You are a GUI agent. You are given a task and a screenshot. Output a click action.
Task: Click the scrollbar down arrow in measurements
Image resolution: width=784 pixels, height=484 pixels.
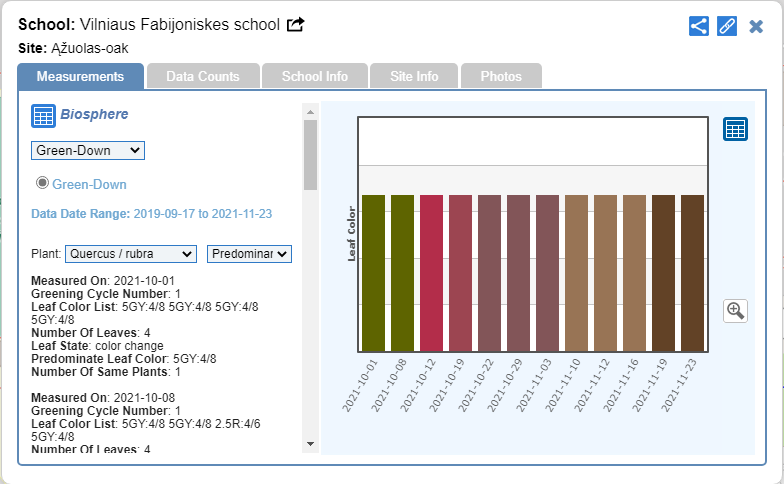pos(310,443)
